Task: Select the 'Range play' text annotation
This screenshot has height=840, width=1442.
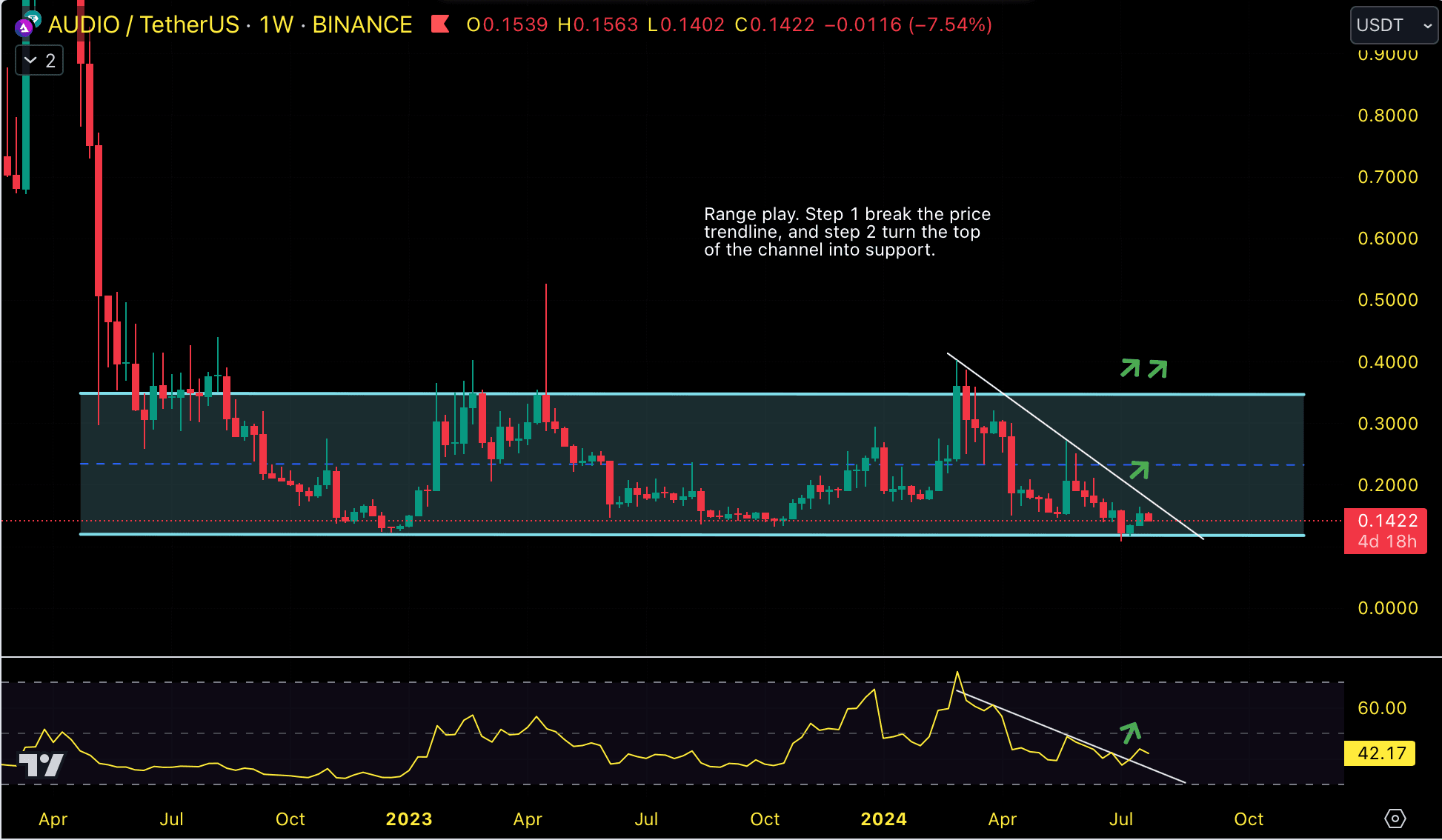Action: [x=847, y=232]
